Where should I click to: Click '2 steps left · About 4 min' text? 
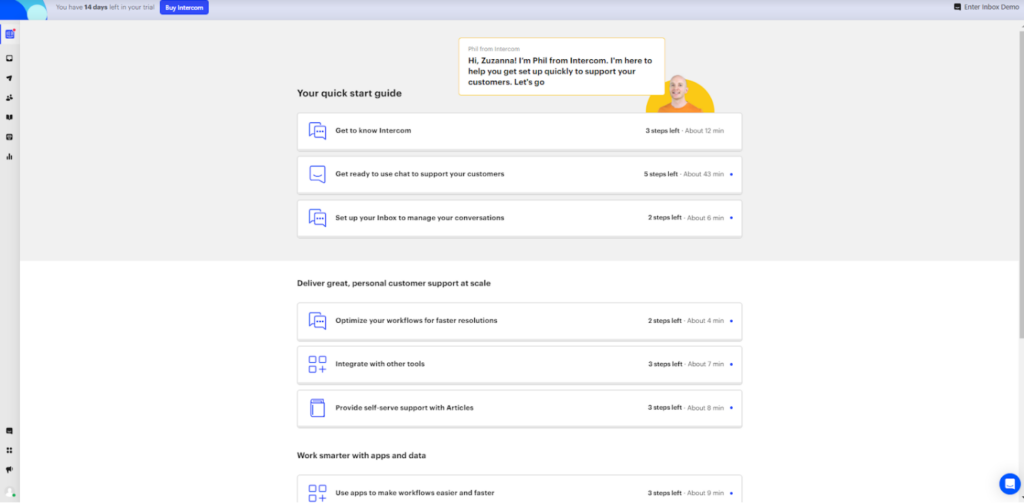tap(686, 321)
